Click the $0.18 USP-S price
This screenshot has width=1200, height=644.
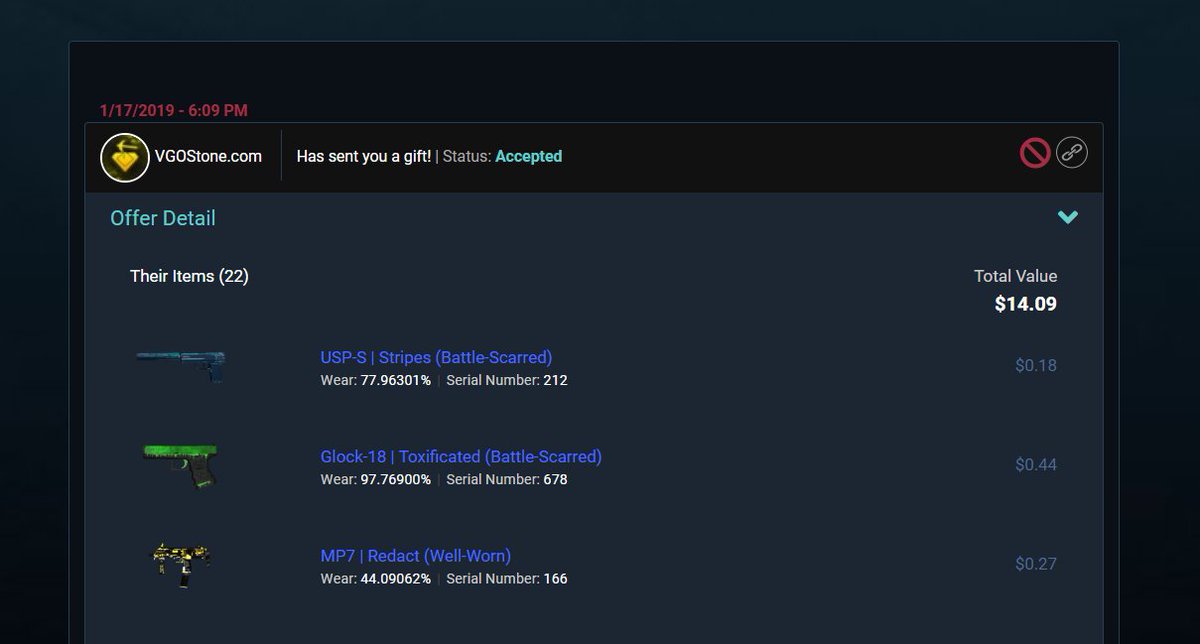tap(1036, 365)
